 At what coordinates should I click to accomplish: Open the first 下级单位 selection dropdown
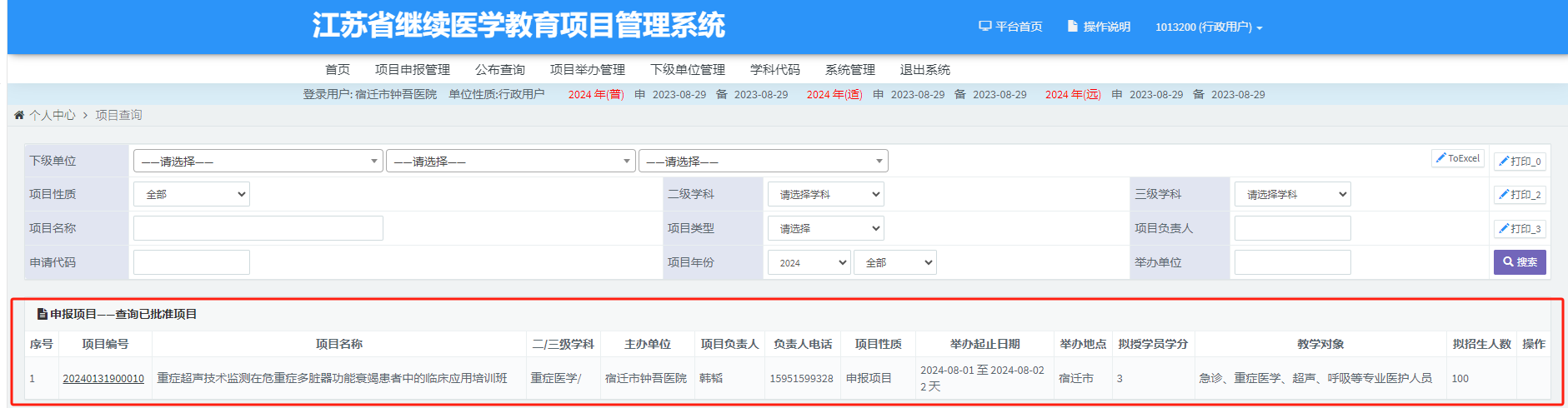258,161
